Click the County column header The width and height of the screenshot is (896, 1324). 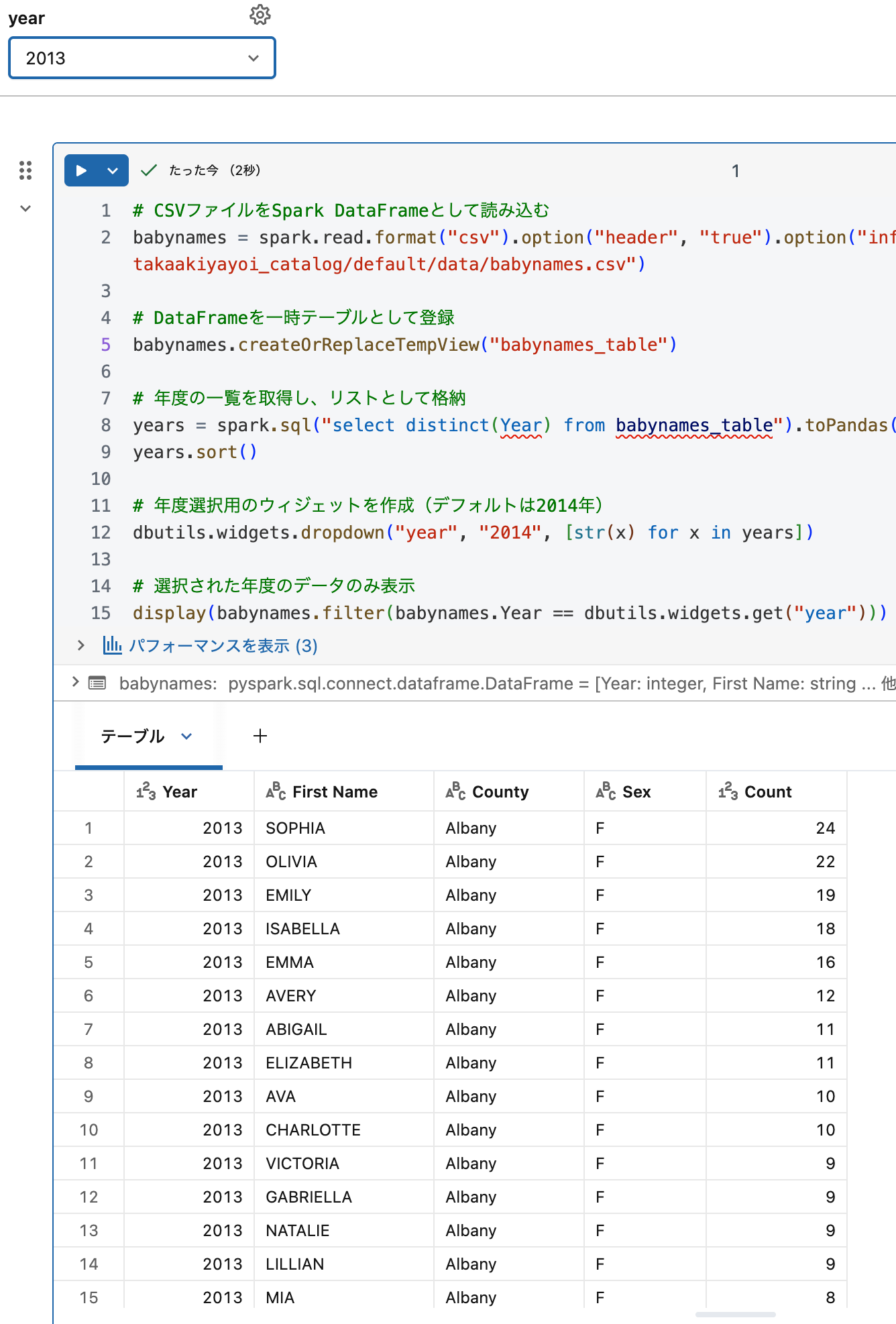click(x=509, y=791)
